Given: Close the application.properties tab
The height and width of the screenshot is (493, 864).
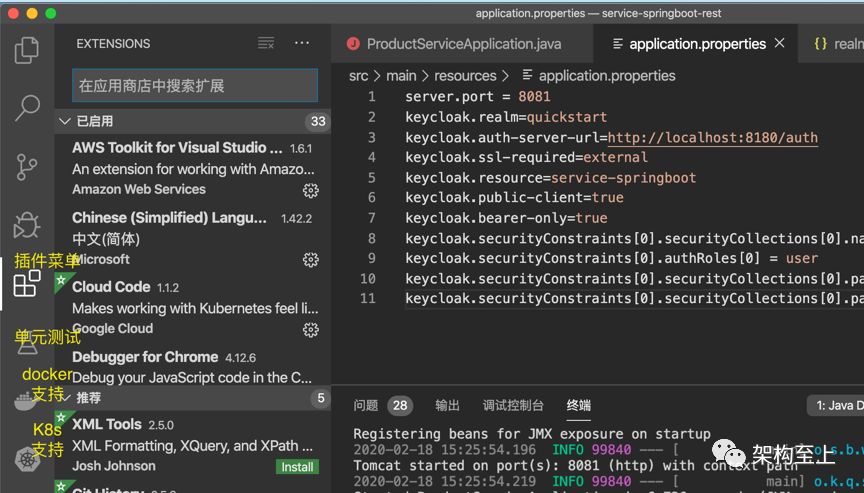Looking at the screenshot, I should 779,43.
